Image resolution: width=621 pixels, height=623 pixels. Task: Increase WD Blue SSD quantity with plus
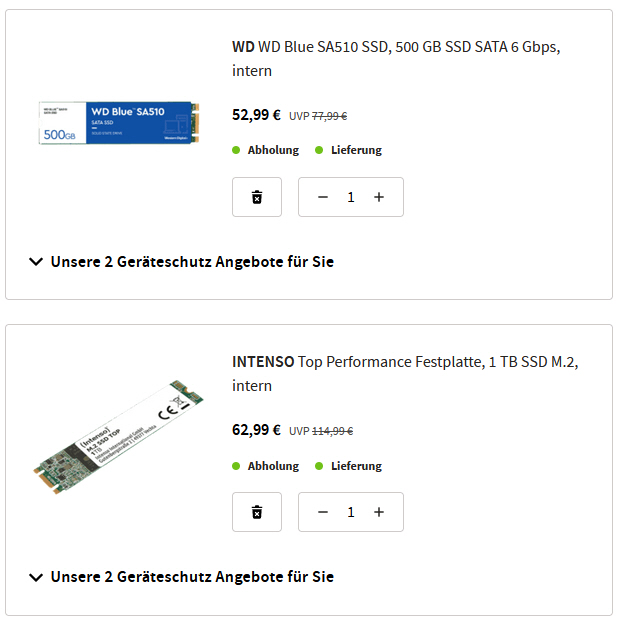(379, 197)
